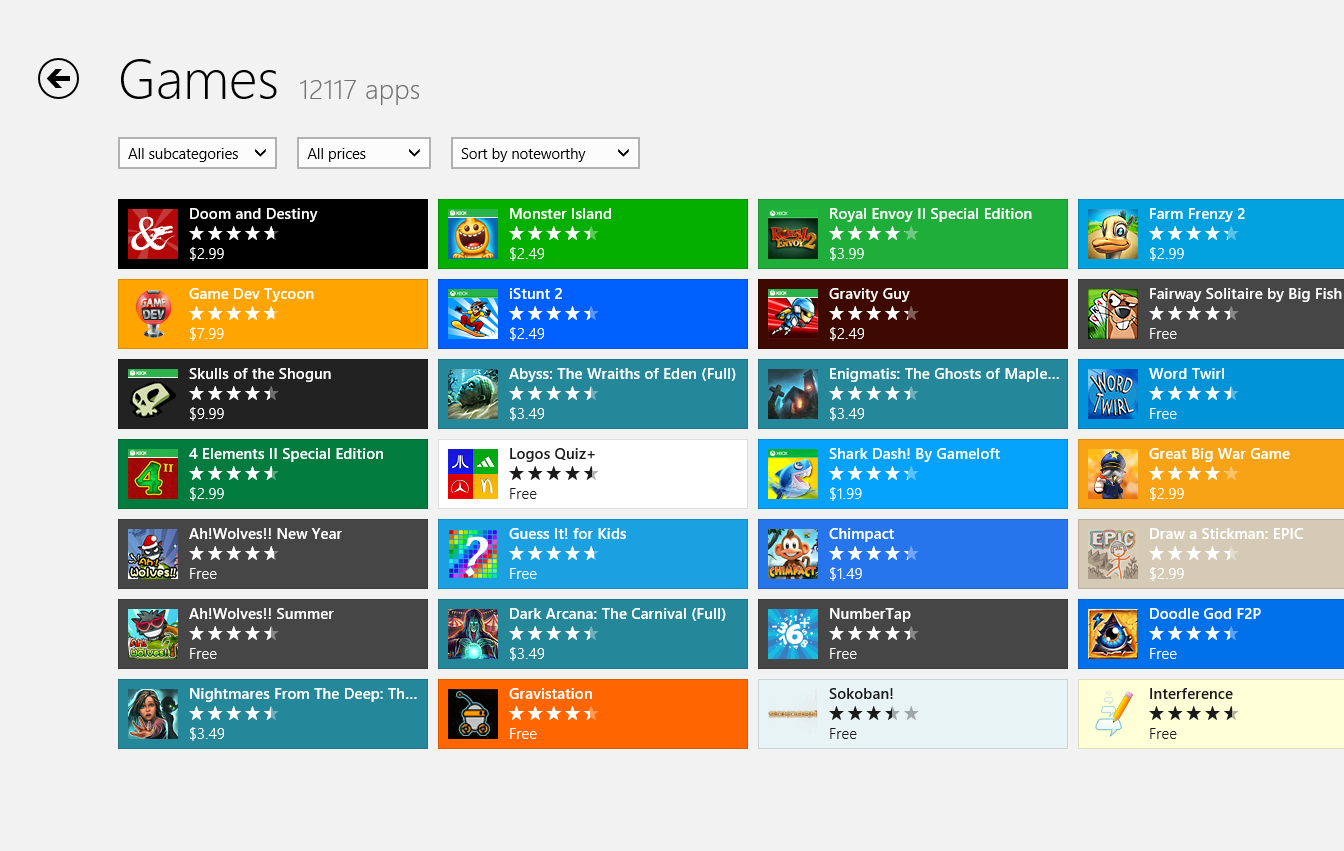This screenshot has height=851, width=1344.
Task: Click the back navigation arrow
Action: [x=58, y=78]
